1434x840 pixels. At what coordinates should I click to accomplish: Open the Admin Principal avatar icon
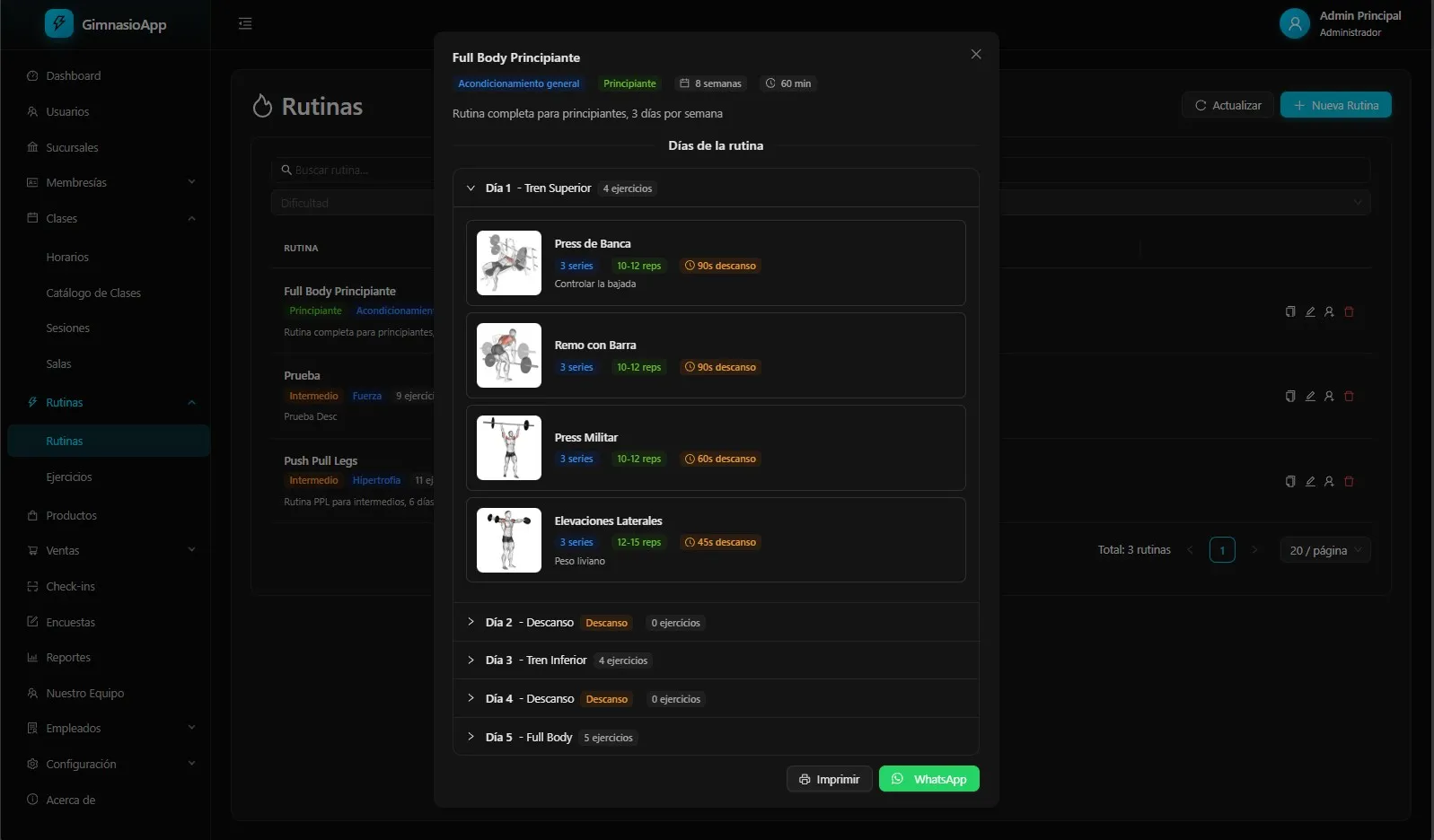tap(1294, 24)
